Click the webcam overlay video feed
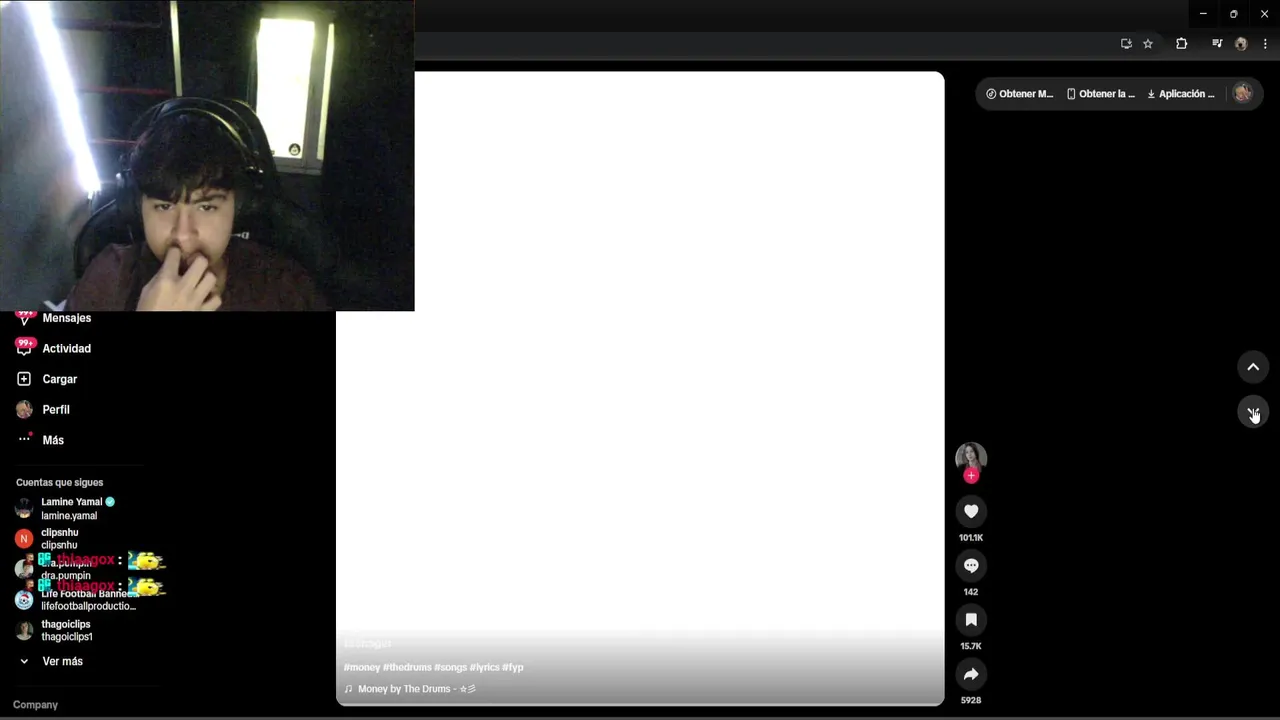1280x720 pixels. coord(207,155)
